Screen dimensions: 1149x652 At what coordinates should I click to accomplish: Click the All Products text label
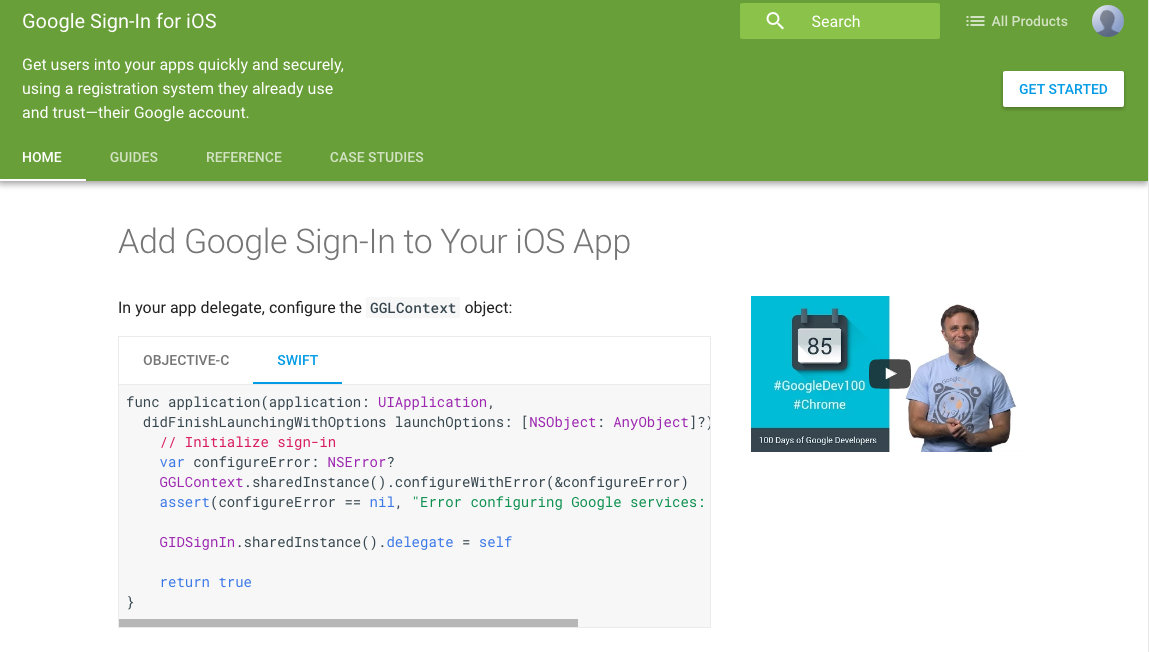tap(1029, 21)
